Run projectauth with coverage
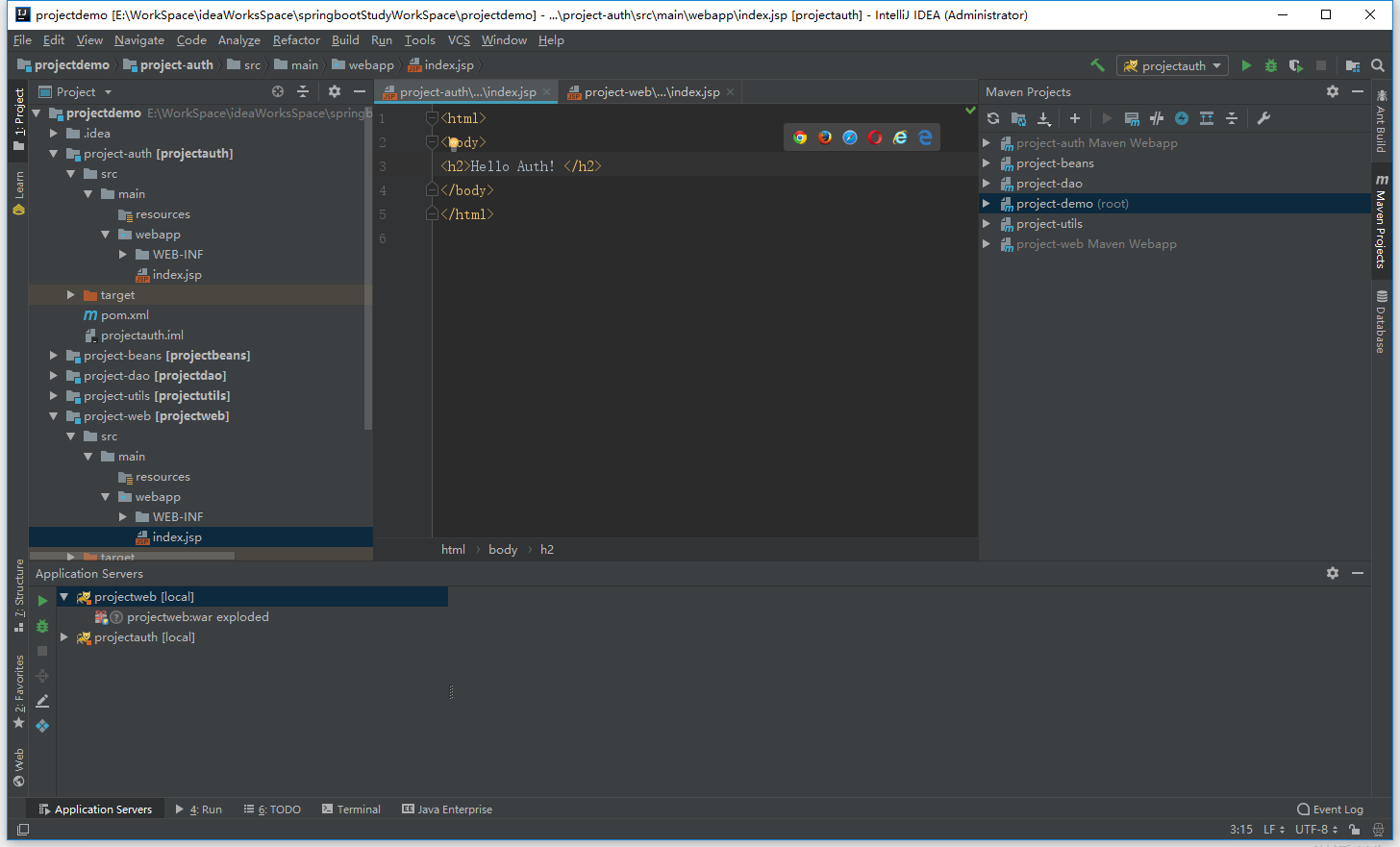 (1296, 65)
